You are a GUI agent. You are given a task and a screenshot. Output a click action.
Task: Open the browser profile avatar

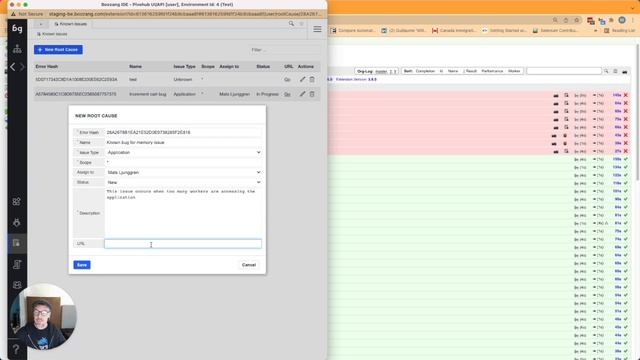coord(622,20)
